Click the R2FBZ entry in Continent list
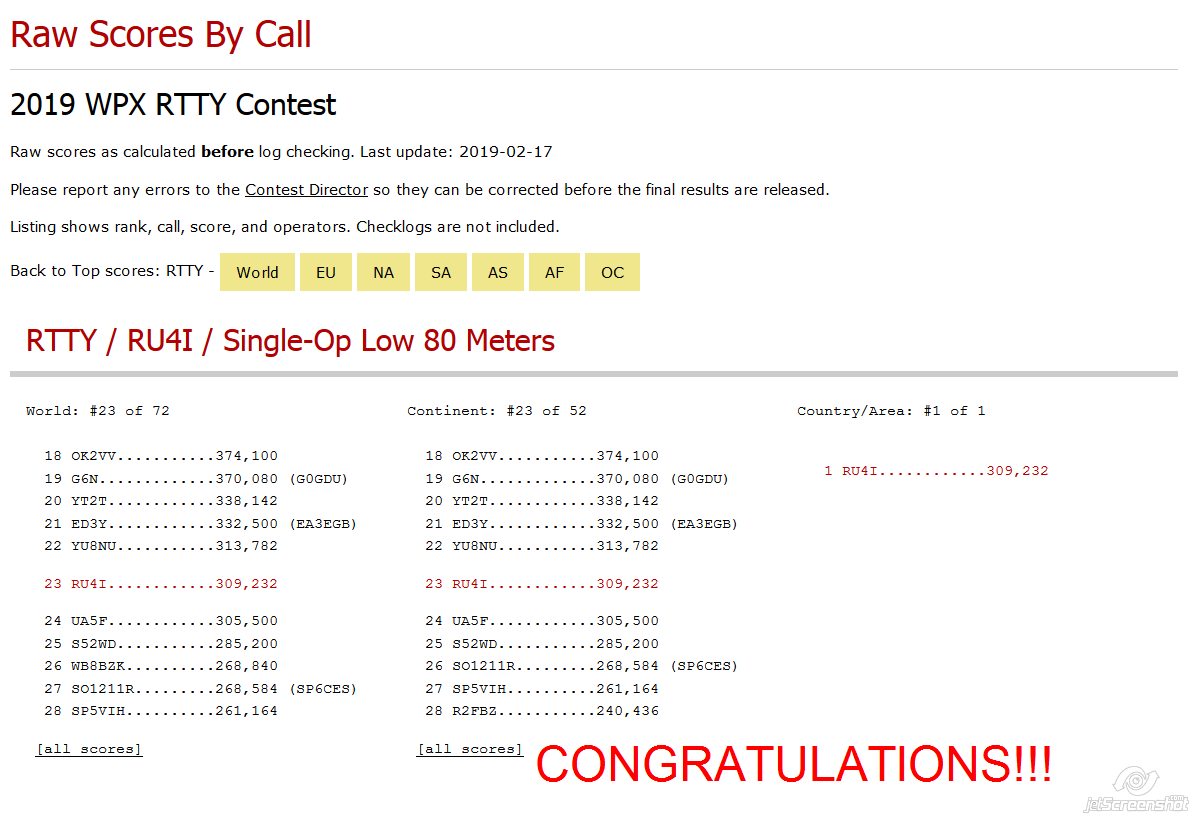 (x=541, y=711)
